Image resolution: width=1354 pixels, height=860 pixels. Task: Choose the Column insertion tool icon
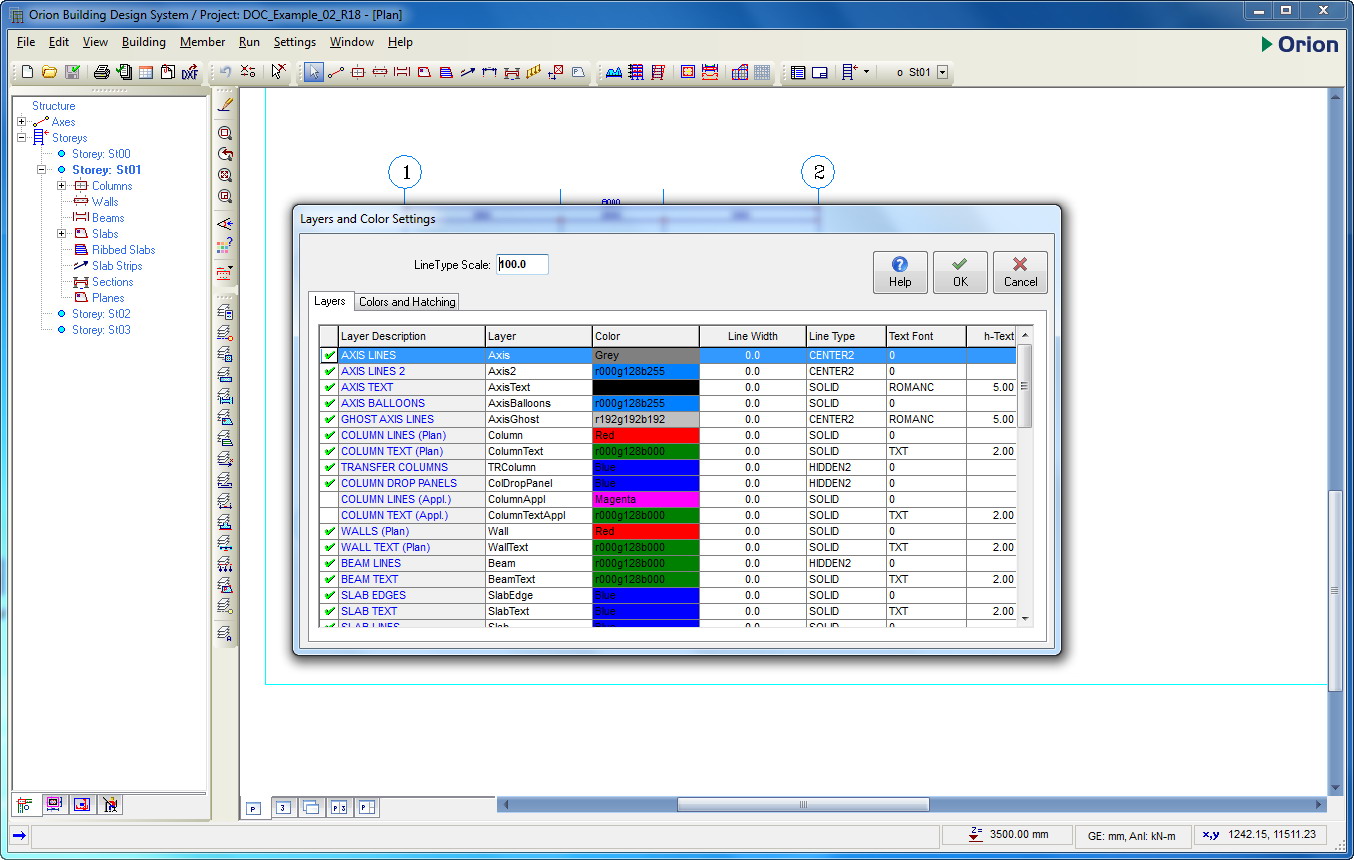click(358, 72)
